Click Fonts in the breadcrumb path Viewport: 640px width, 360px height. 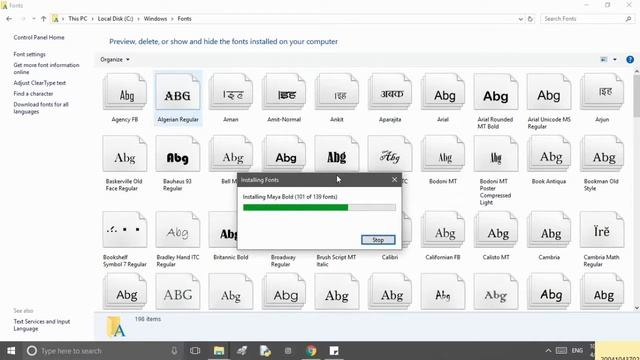(x=184, y=19)
